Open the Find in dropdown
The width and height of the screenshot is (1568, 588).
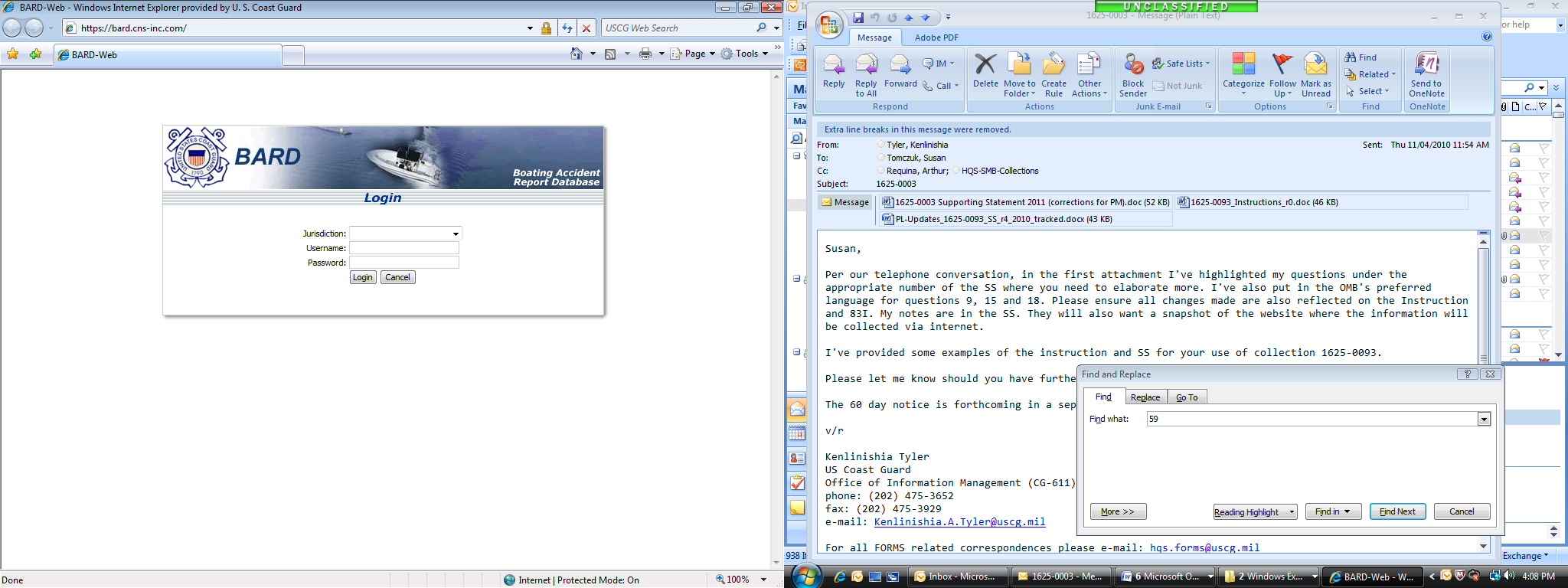1334,511
